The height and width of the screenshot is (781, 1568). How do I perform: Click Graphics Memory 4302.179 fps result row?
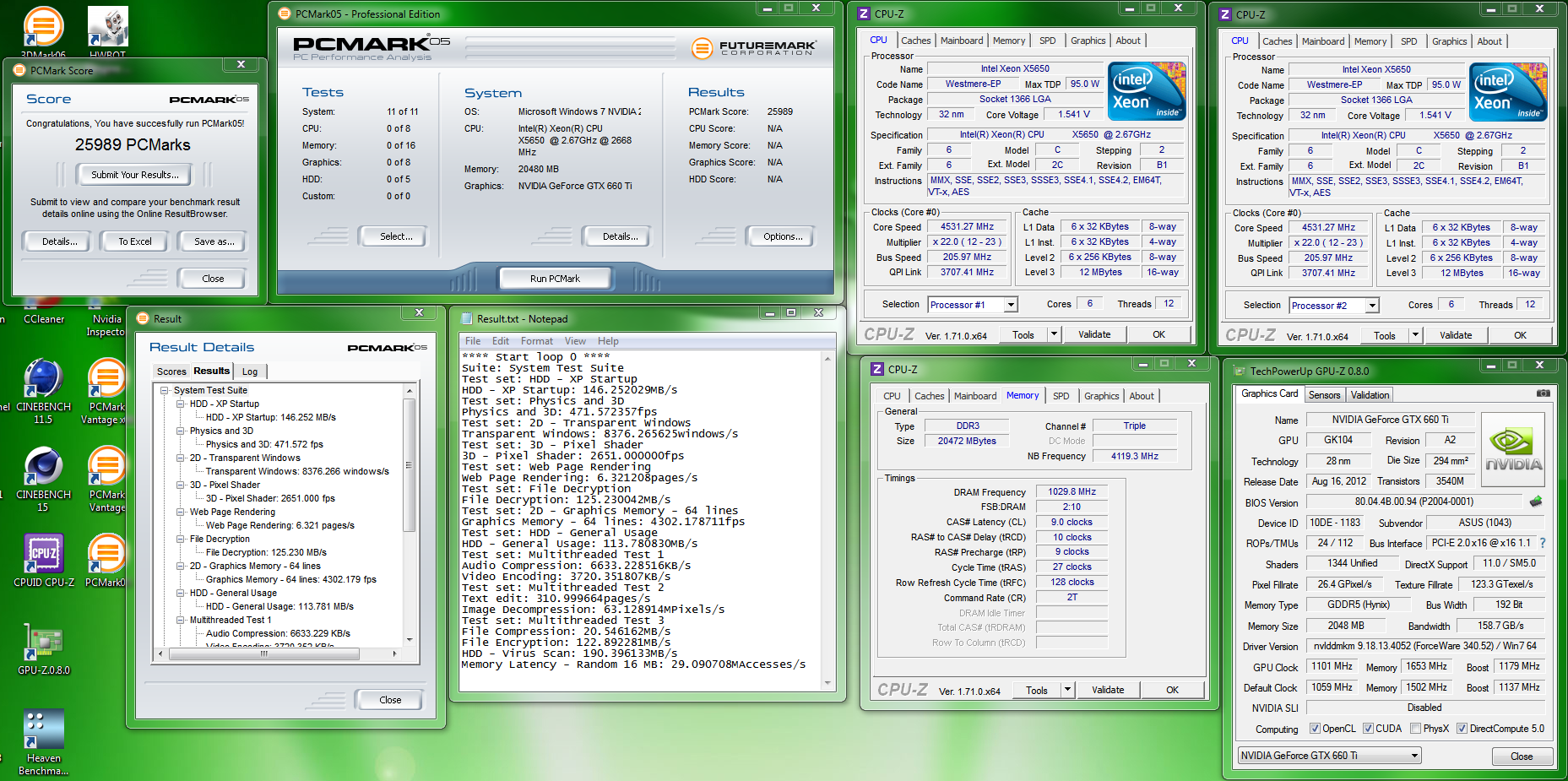pos(291,579)
